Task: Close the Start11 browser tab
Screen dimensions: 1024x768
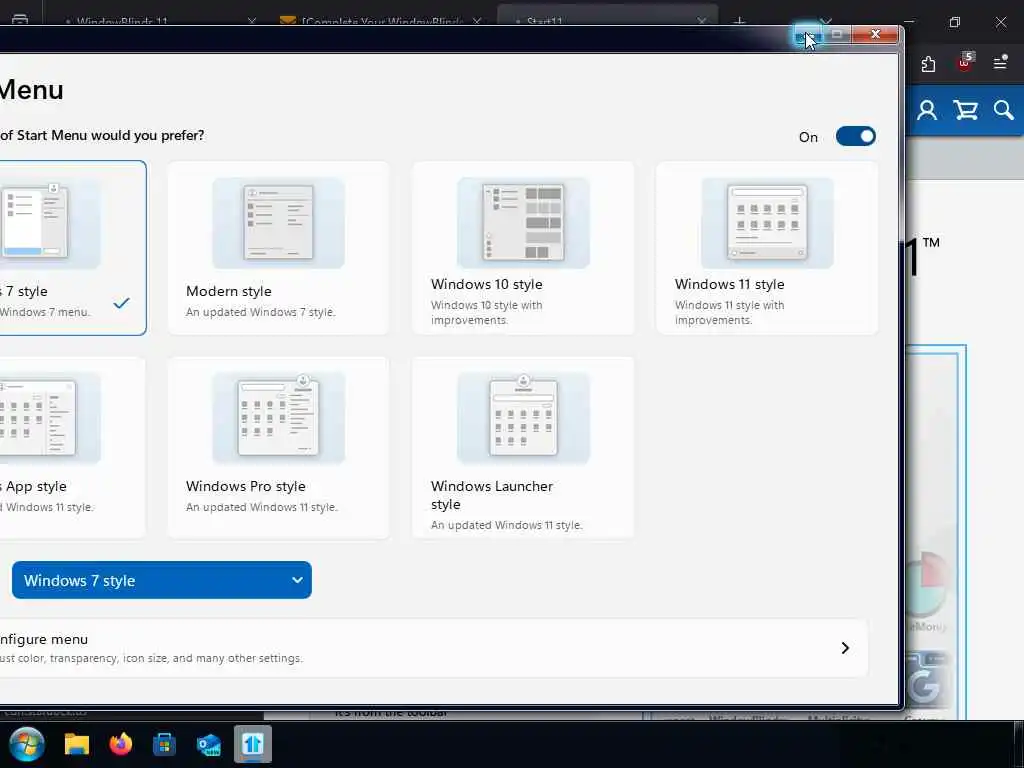Action: (x=701, y=22)
